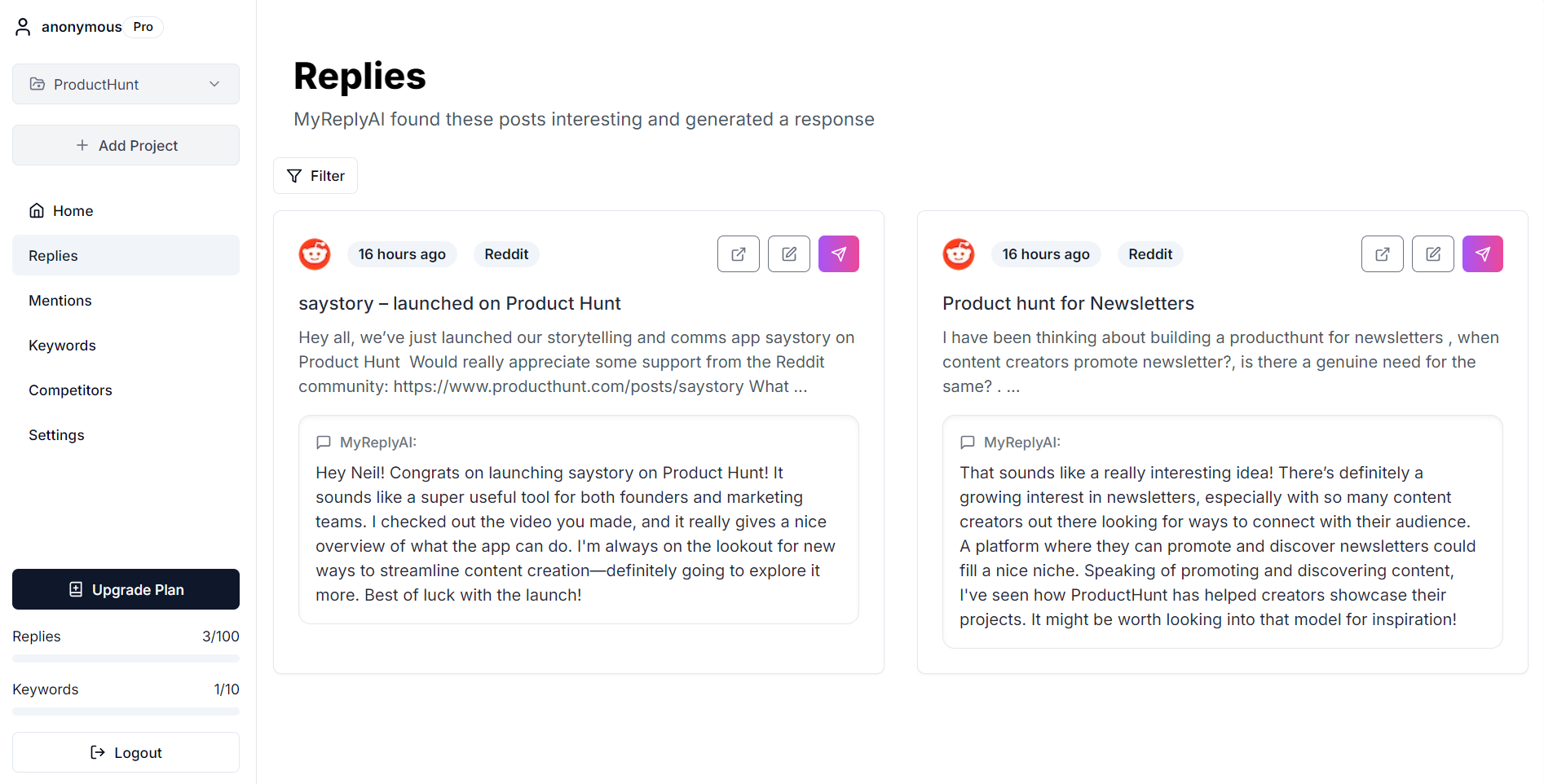Navigate to Keywords in the sidebar
Viewport: 1544px width, 784px height.
point(62,346)
